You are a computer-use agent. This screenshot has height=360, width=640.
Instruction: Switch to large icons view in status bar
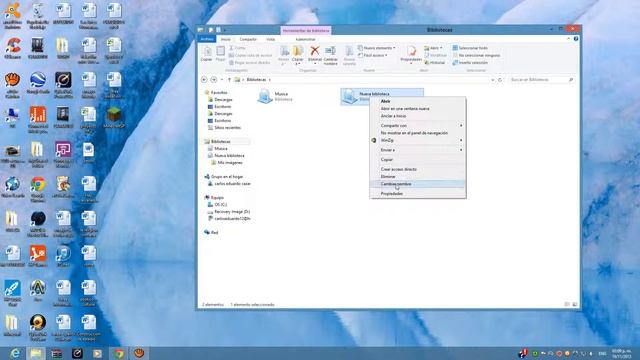575,304
